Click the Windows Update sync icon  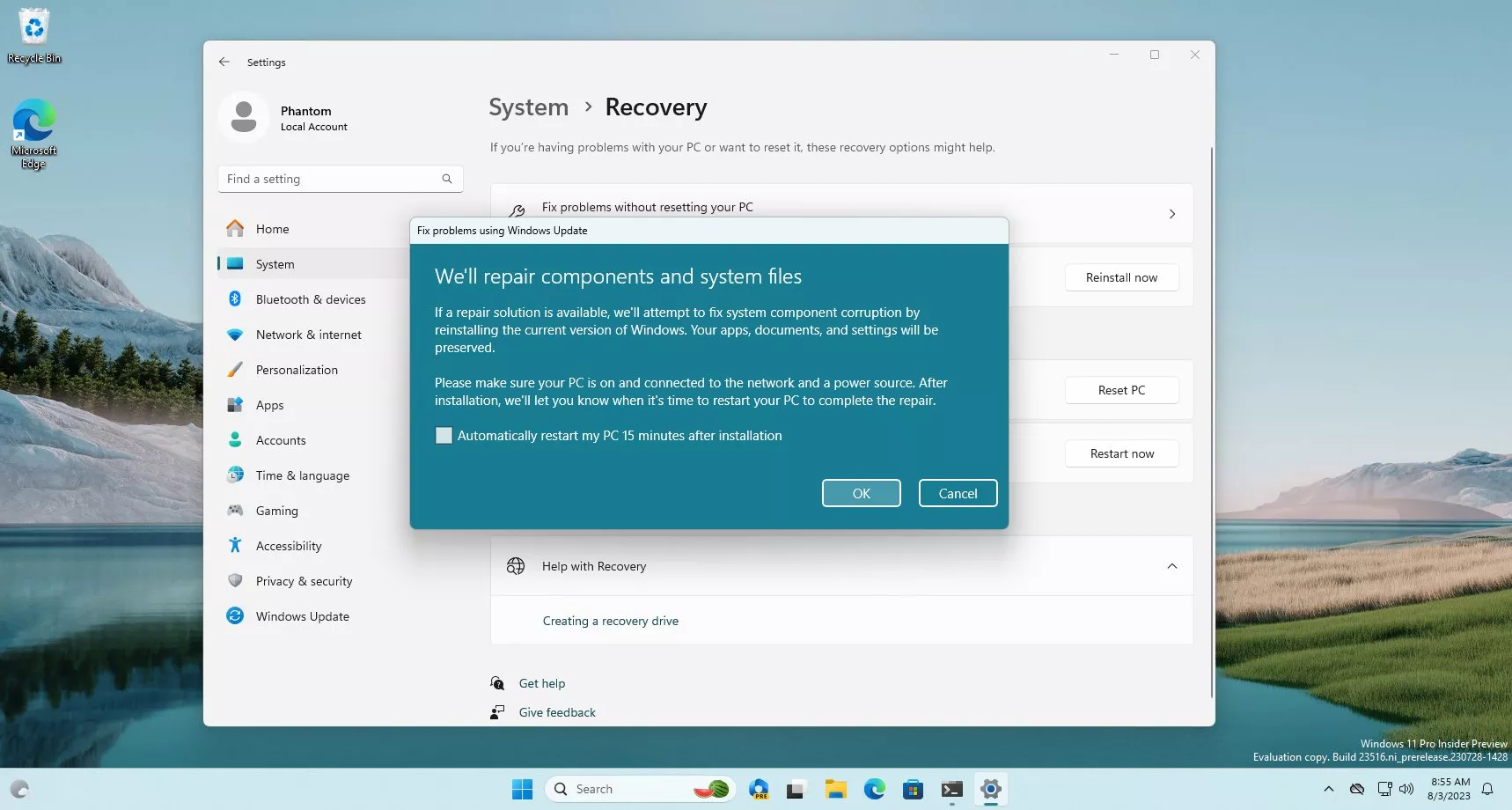(235, 616)
